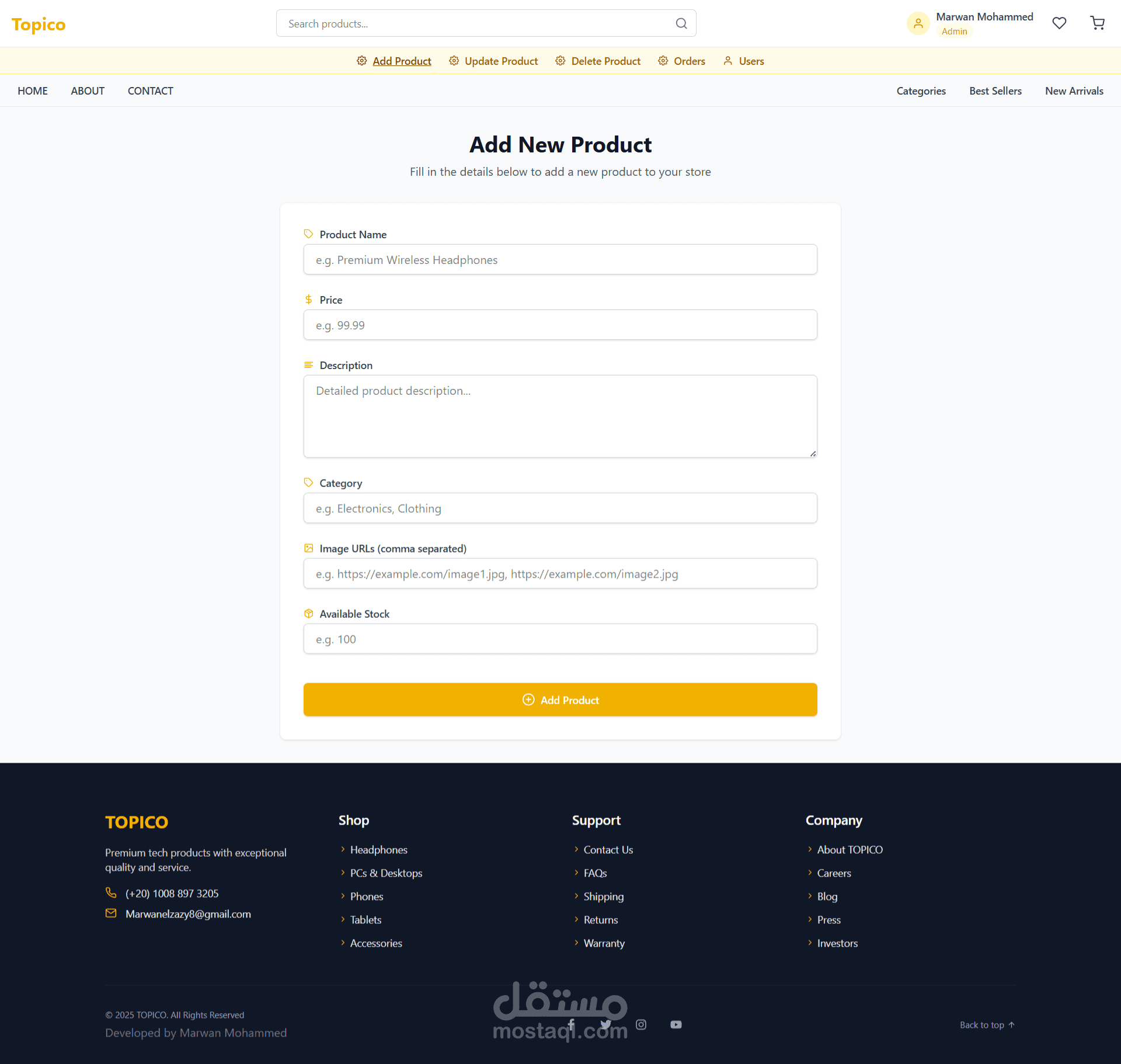Image resolution: width=1121 pixels, height=1064 pixels.
Task: Submit with the yellow Add Product button
Action: [560, 700]
